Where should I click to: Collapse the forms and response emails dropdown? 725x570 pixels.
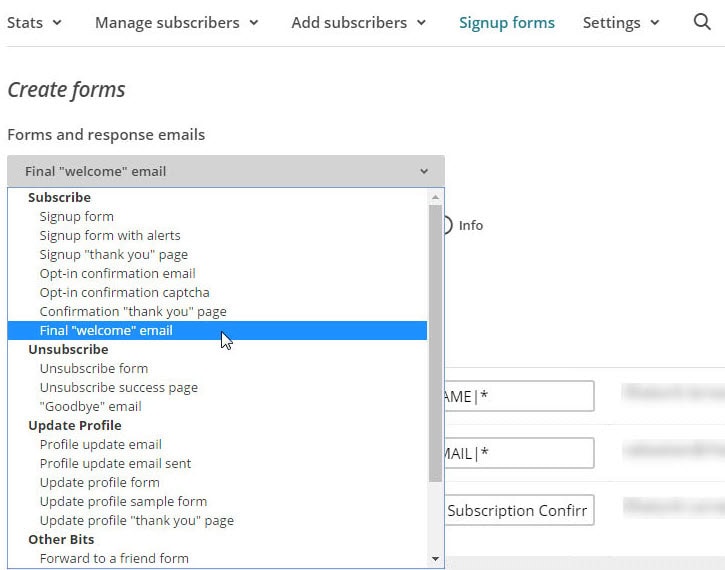click(225, 171)
